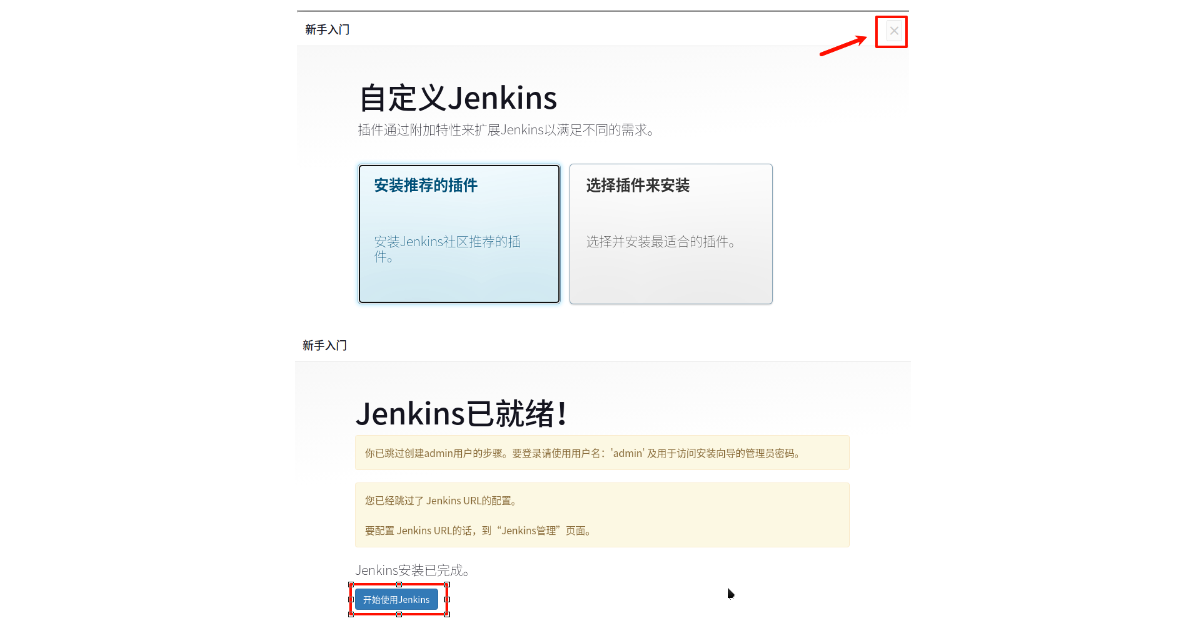Click 选择并安装最适合的插件 description text
Viewport: 1200px width, 635px height.
(661, 242)
